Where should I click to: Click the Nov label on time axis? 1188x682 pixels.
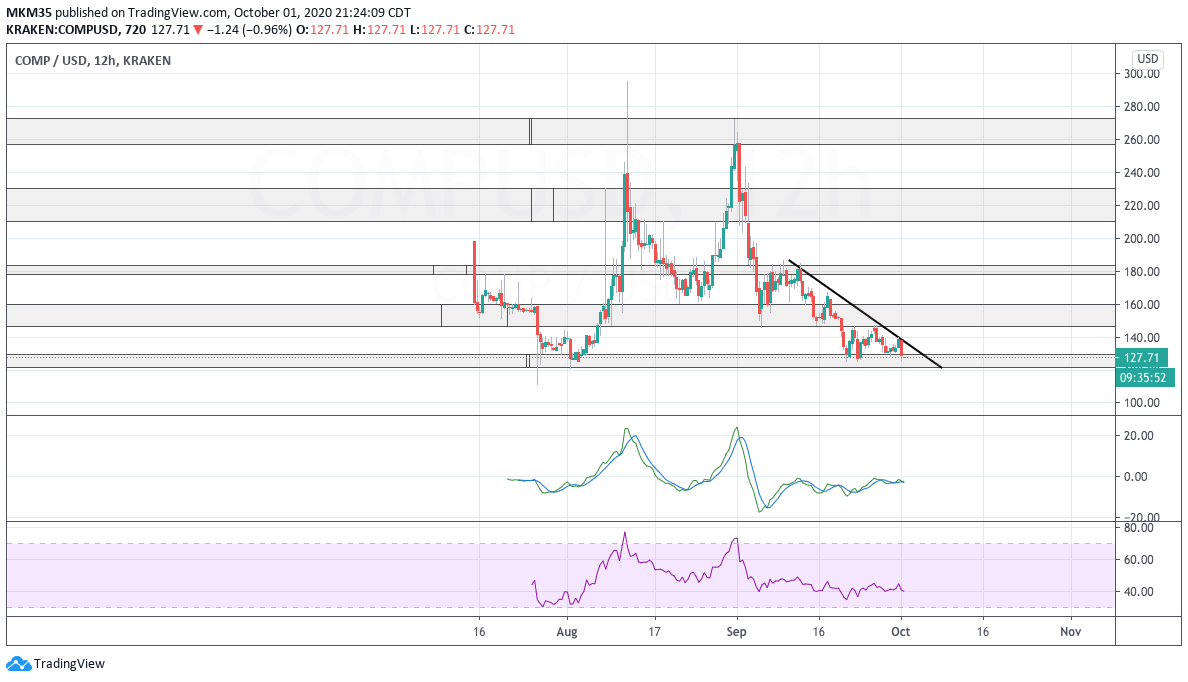point(1071,632)
